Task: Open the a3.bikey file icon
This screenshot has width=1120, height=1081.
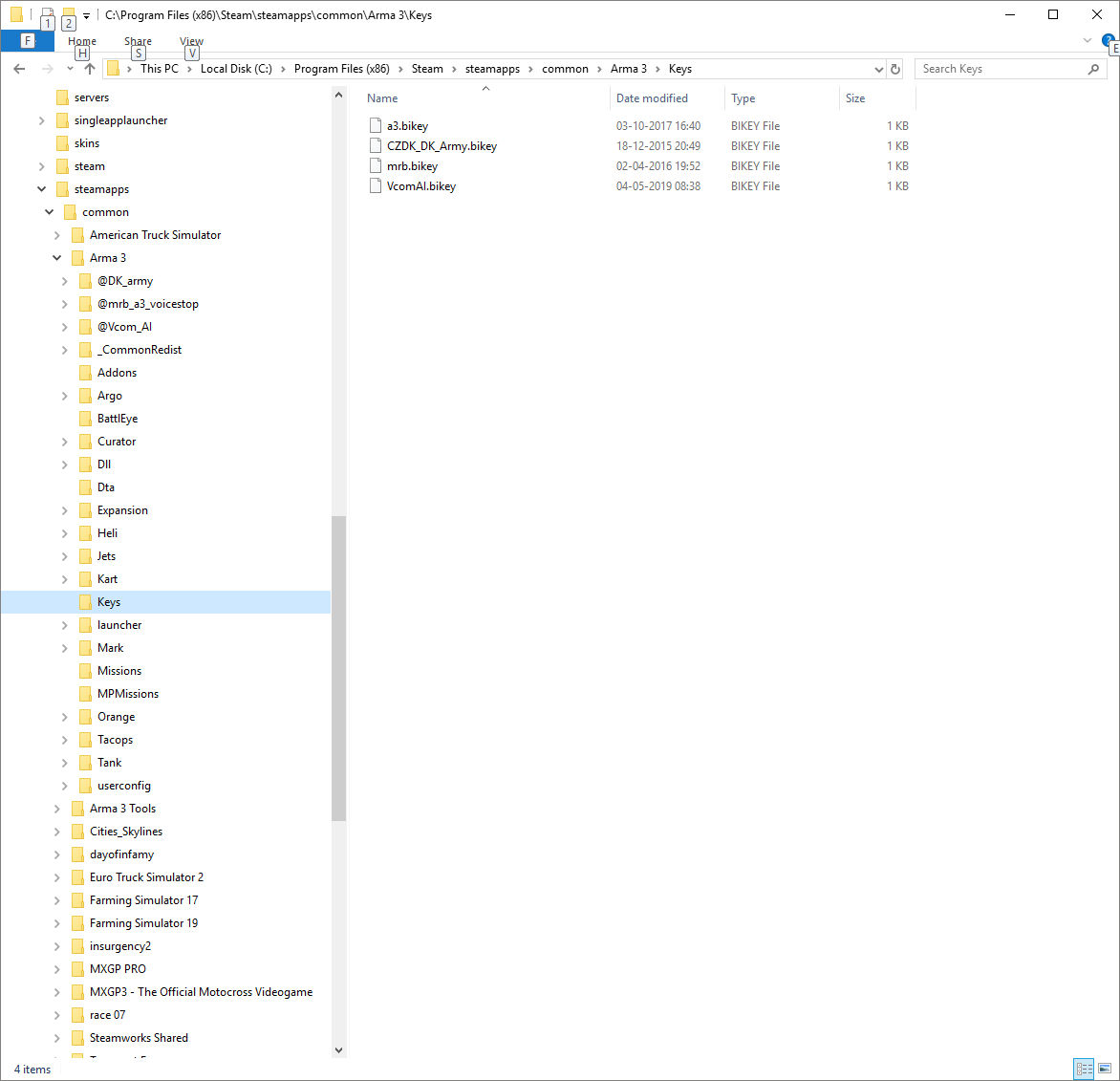Action: click(x=375, y=126)
